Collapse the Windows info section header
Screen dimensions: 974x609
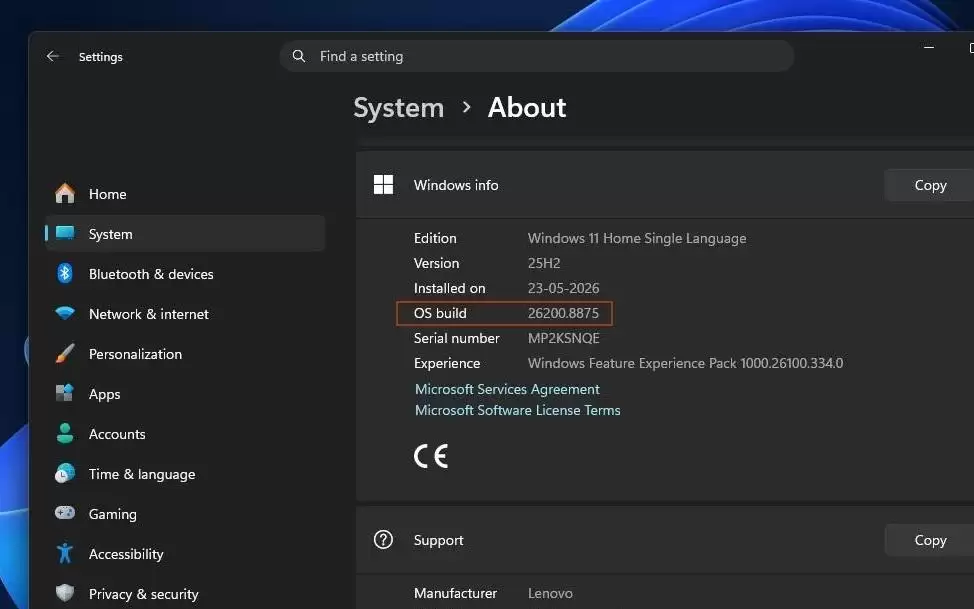coord(665,185)
